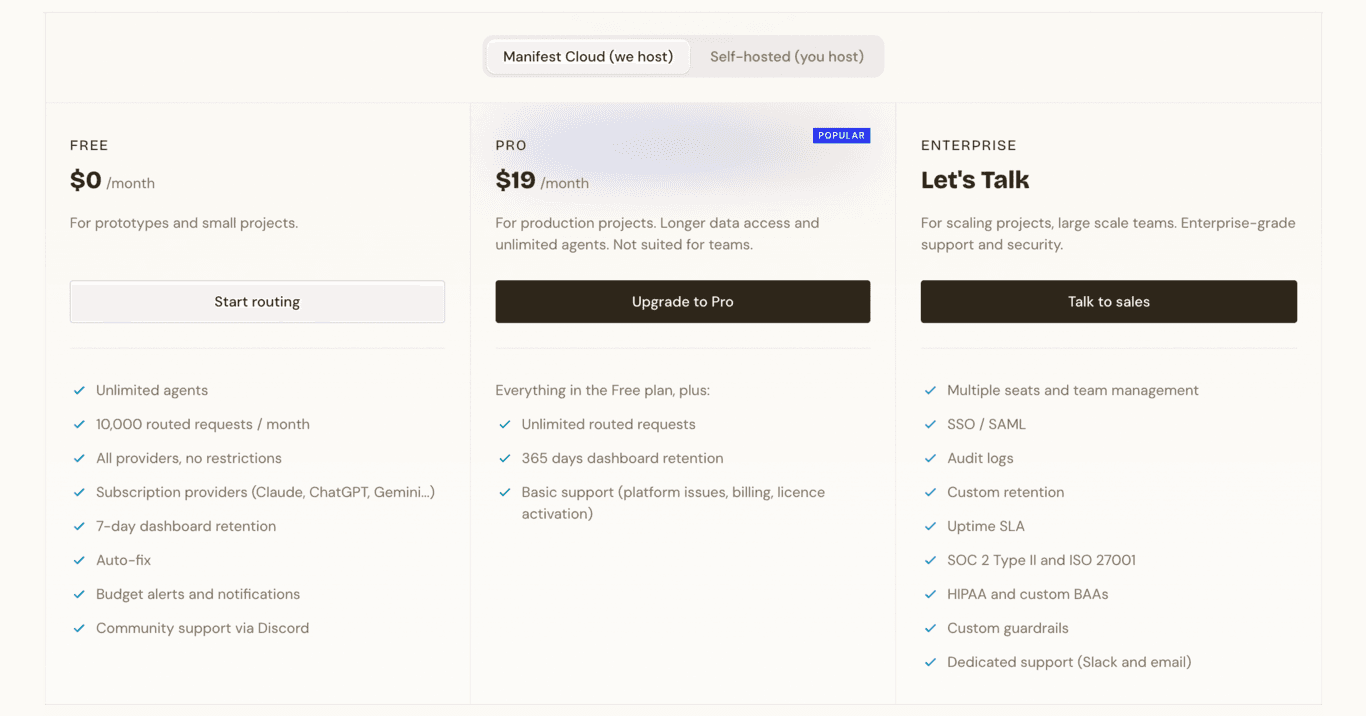Click 'Community support via Discord' text
This screenshot has width=1366, height=716.
(x=202, y=629)
